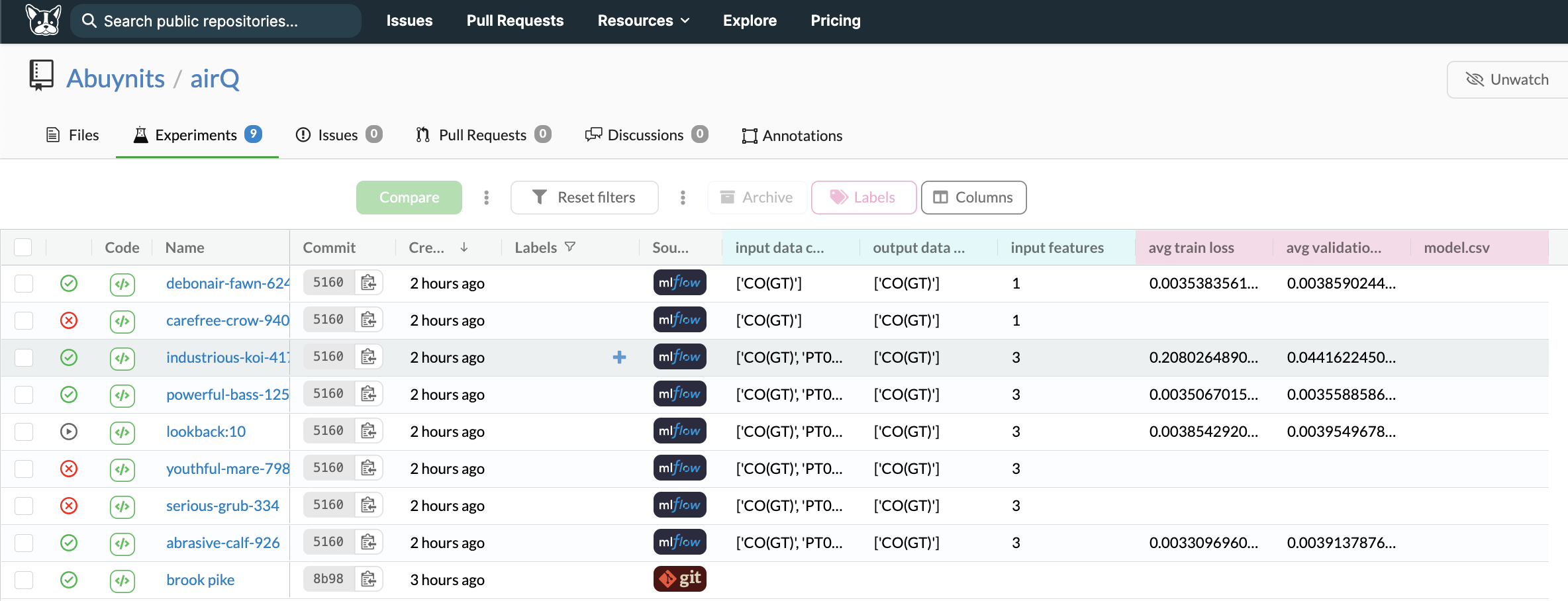Click mlflow source badge for powerful-bass-125

[679, 394]
